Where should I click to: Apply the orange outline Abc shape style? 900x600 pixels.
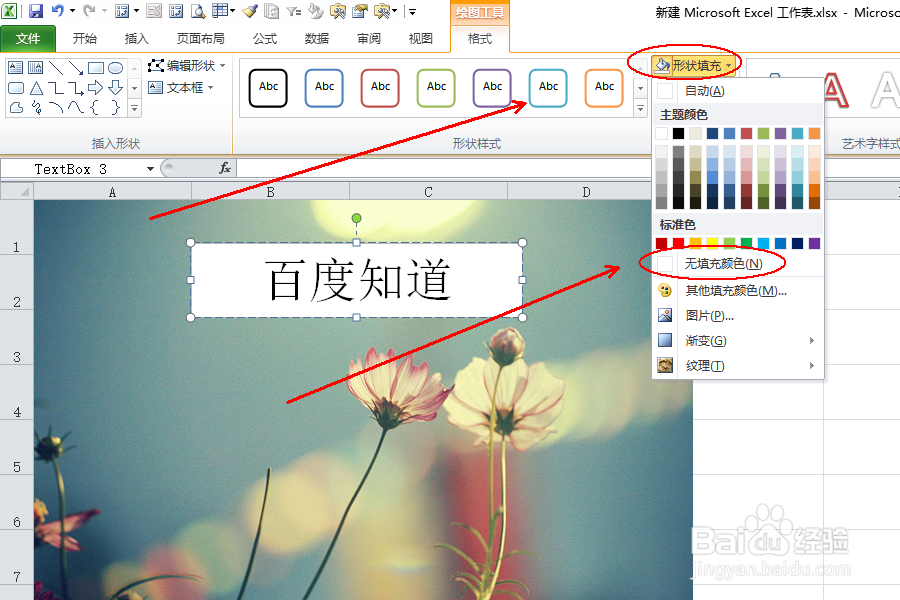coord(604,88)
